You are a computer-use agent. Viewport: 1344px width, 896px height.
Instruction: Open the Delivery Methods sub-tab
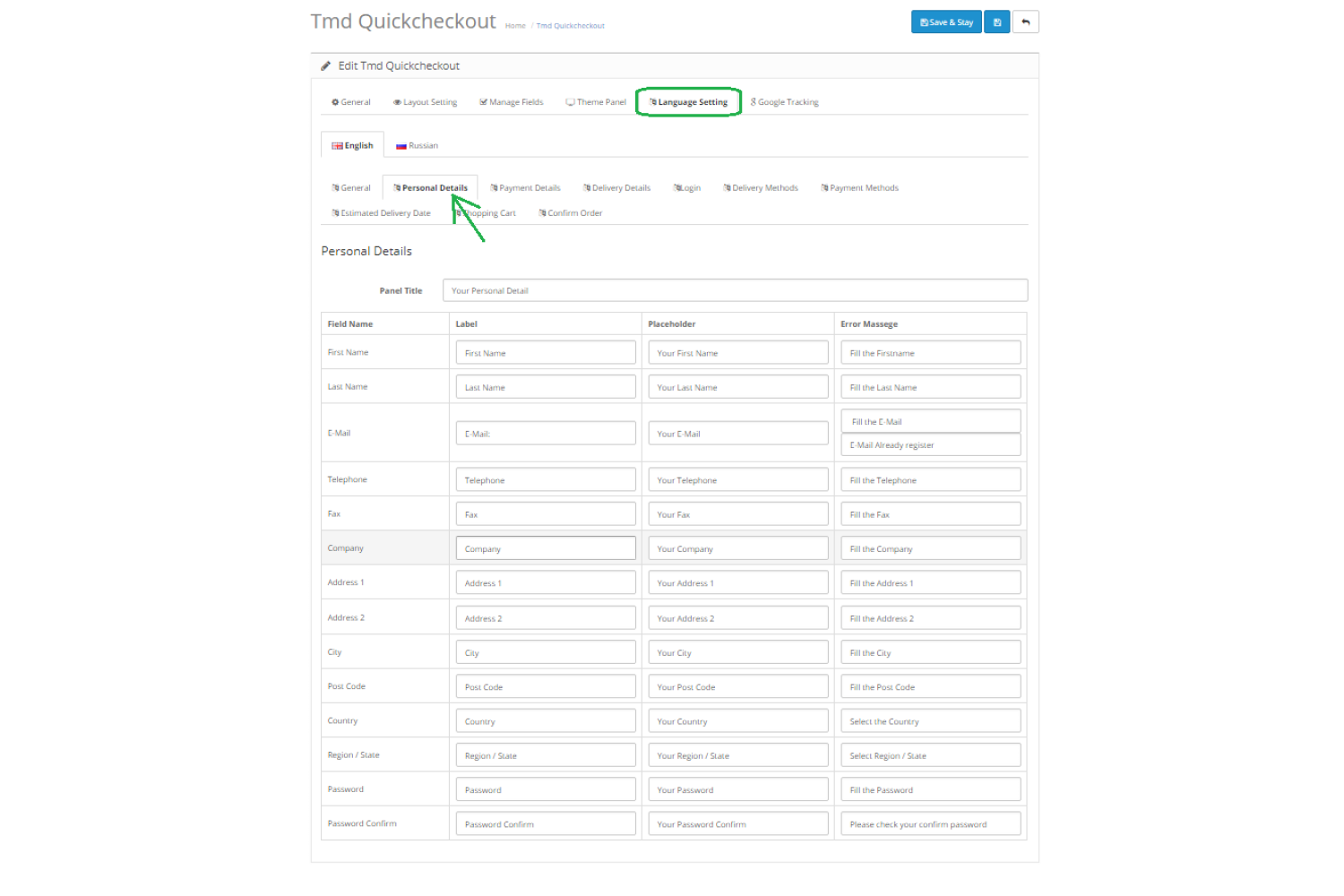761,188
